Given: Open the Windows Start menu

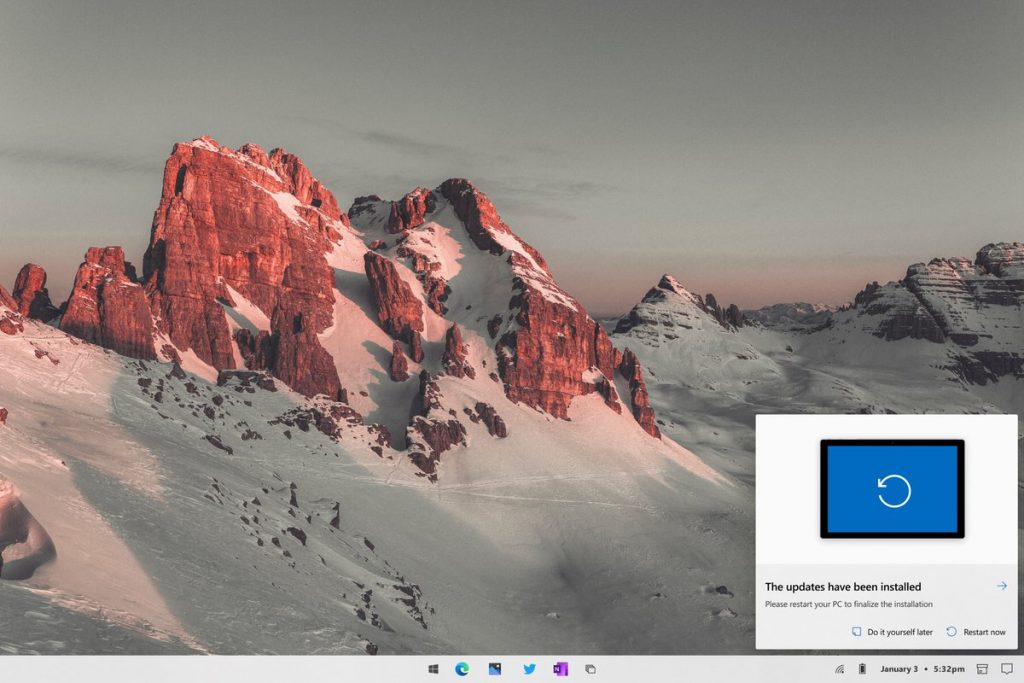Looking at the screenshot, I should [434, 669].
